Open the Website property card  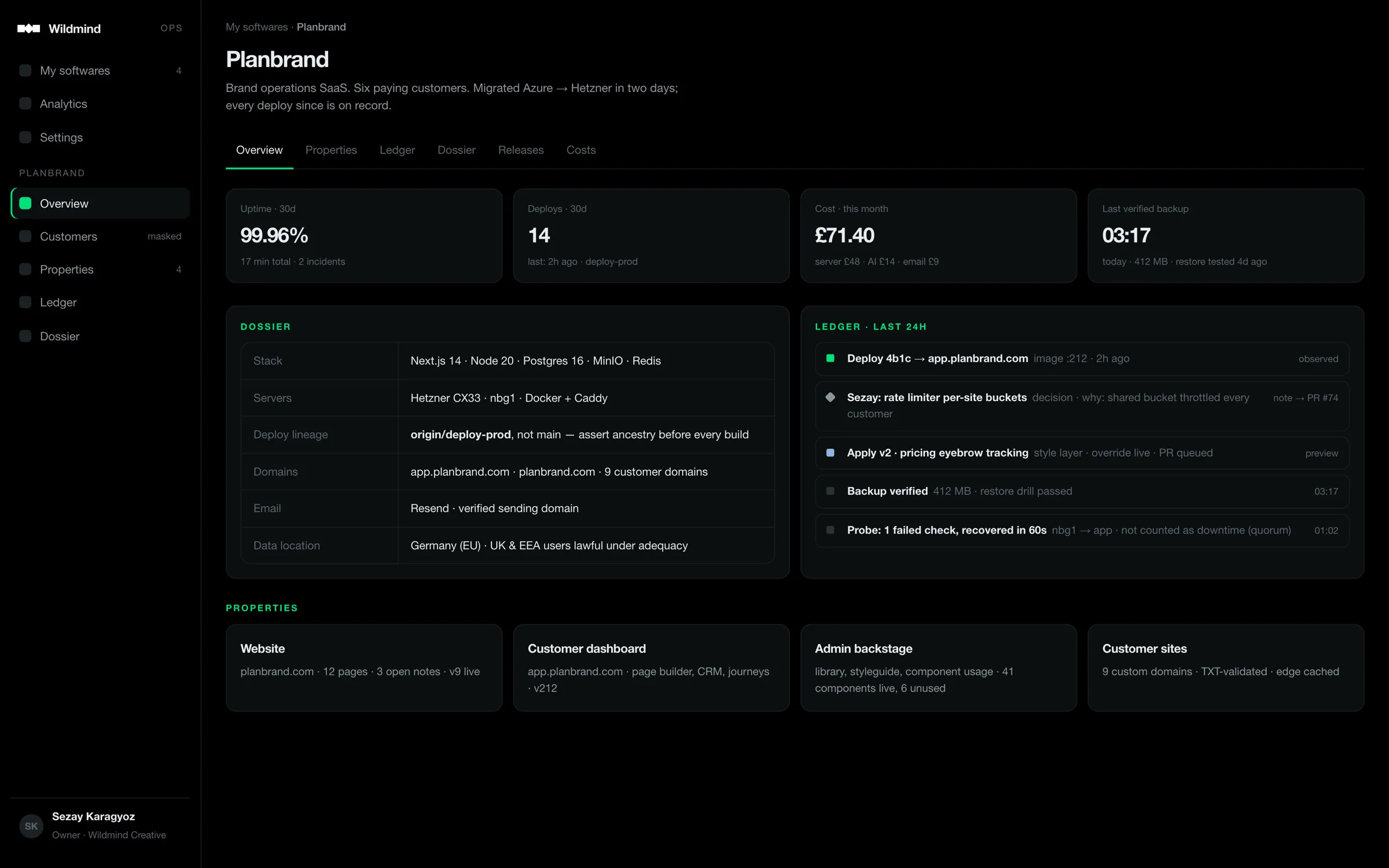[364, 667]
